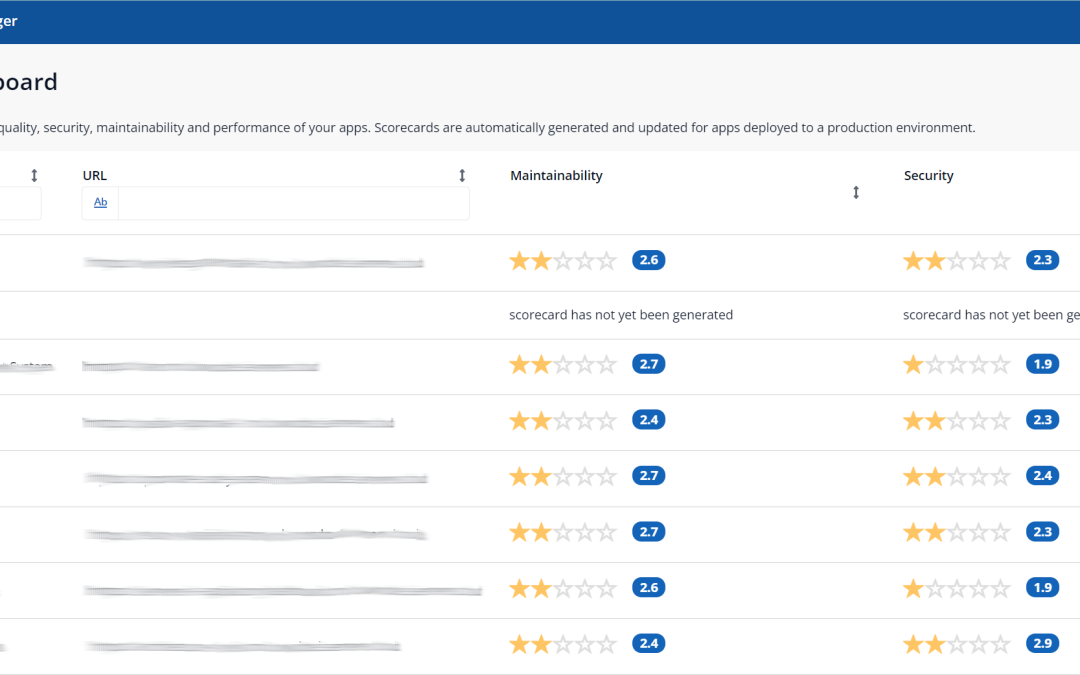The width and height of the screenshot is (1080, 675).
Task: Open the URL link in the last visible row
Action: click(x=242, y=647)
